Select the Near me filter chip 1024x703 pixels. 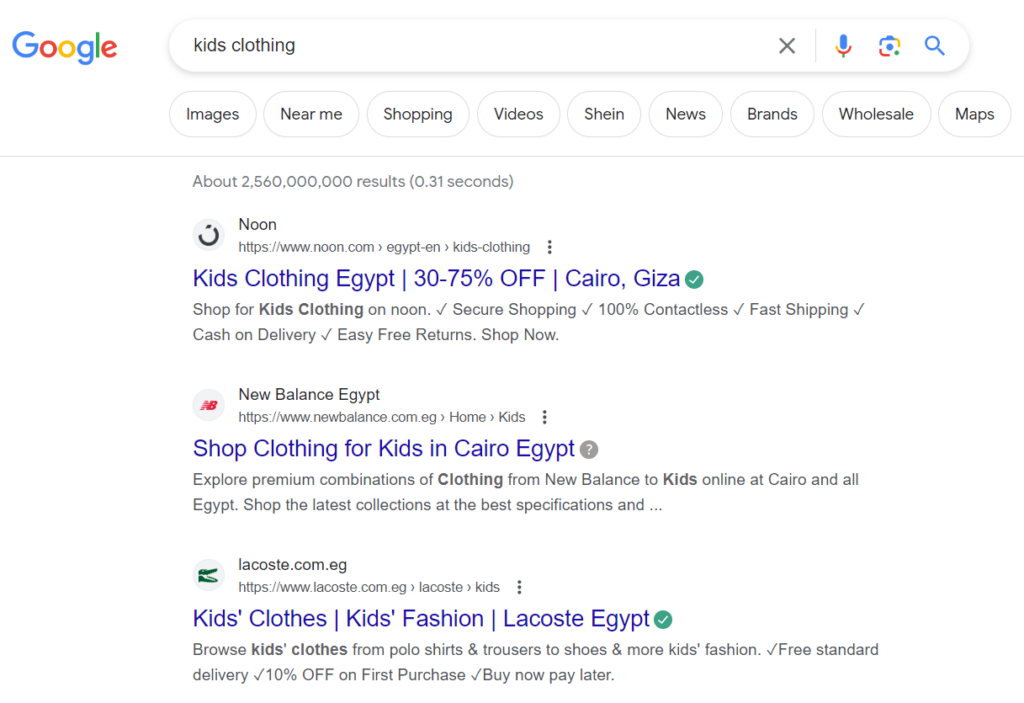coord(312,114)
